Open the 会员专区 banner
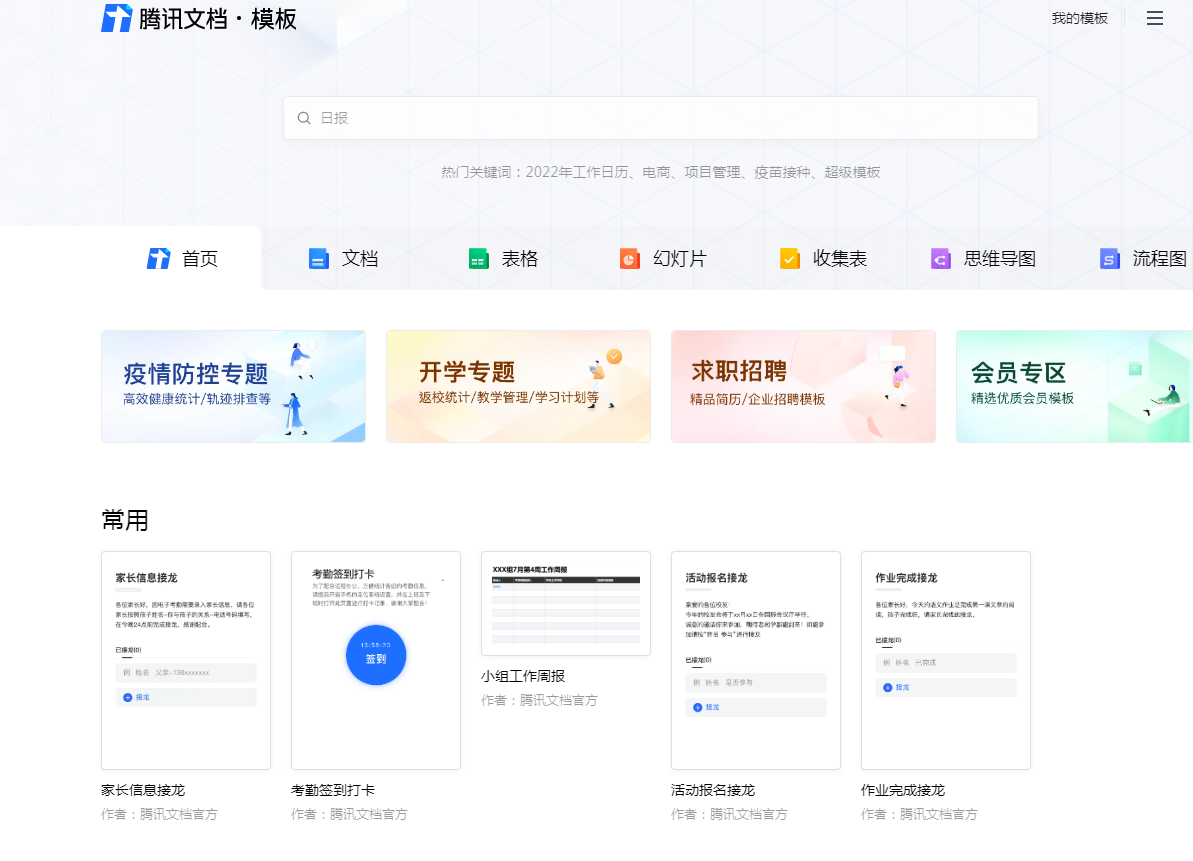Image resolution: width=1193 pixels, height=861 pixels. [x=1074, y=386]
